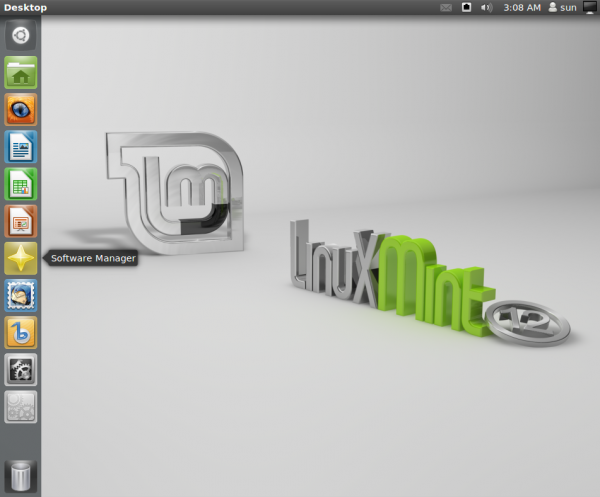
Task: Open the session monitor icon menu
Action: [x=590, y=8]
